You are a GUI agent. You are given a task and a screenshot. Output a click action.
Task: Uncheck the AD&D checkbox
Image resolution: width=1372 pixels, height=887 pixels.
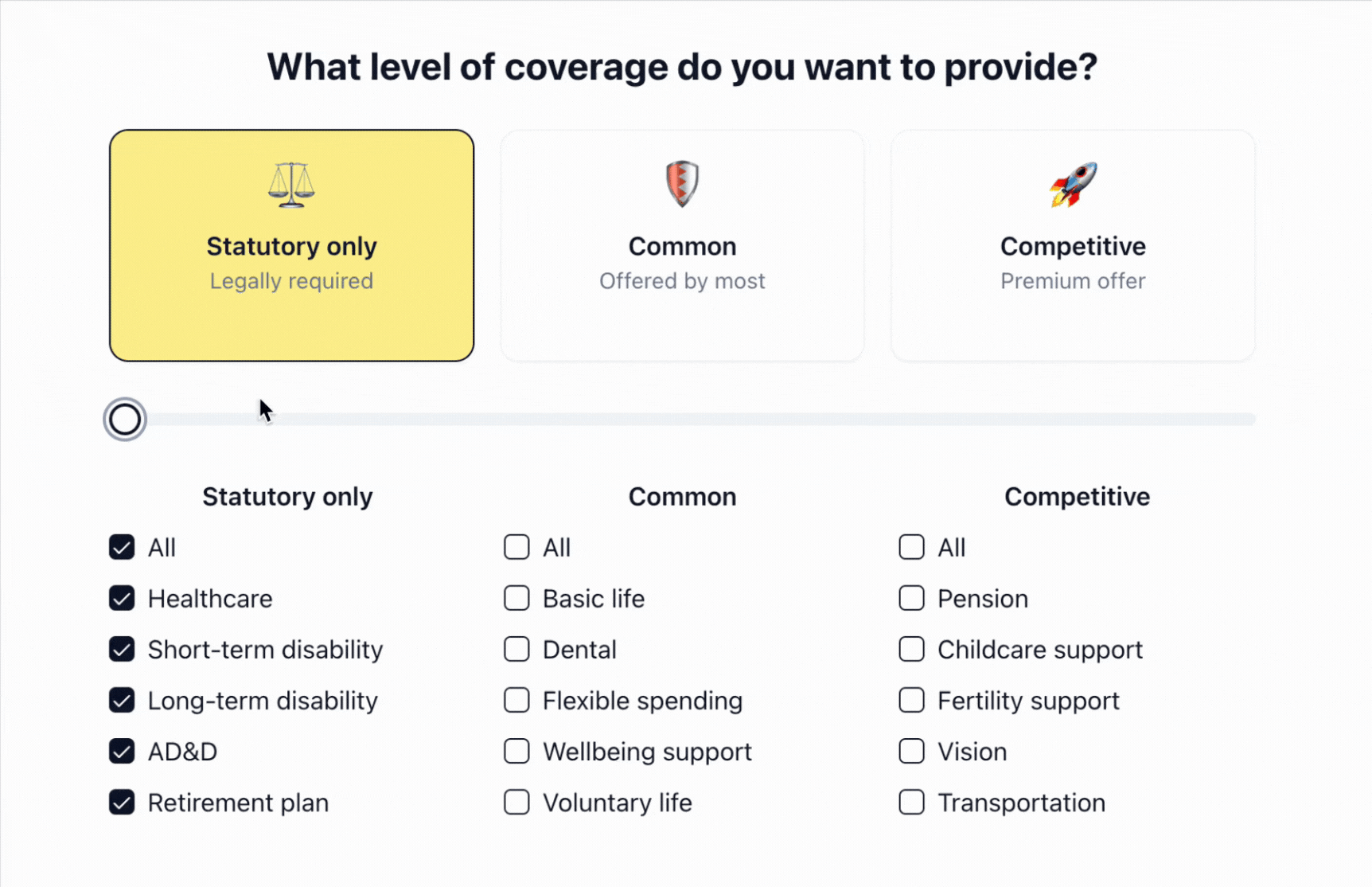[122, 752]
